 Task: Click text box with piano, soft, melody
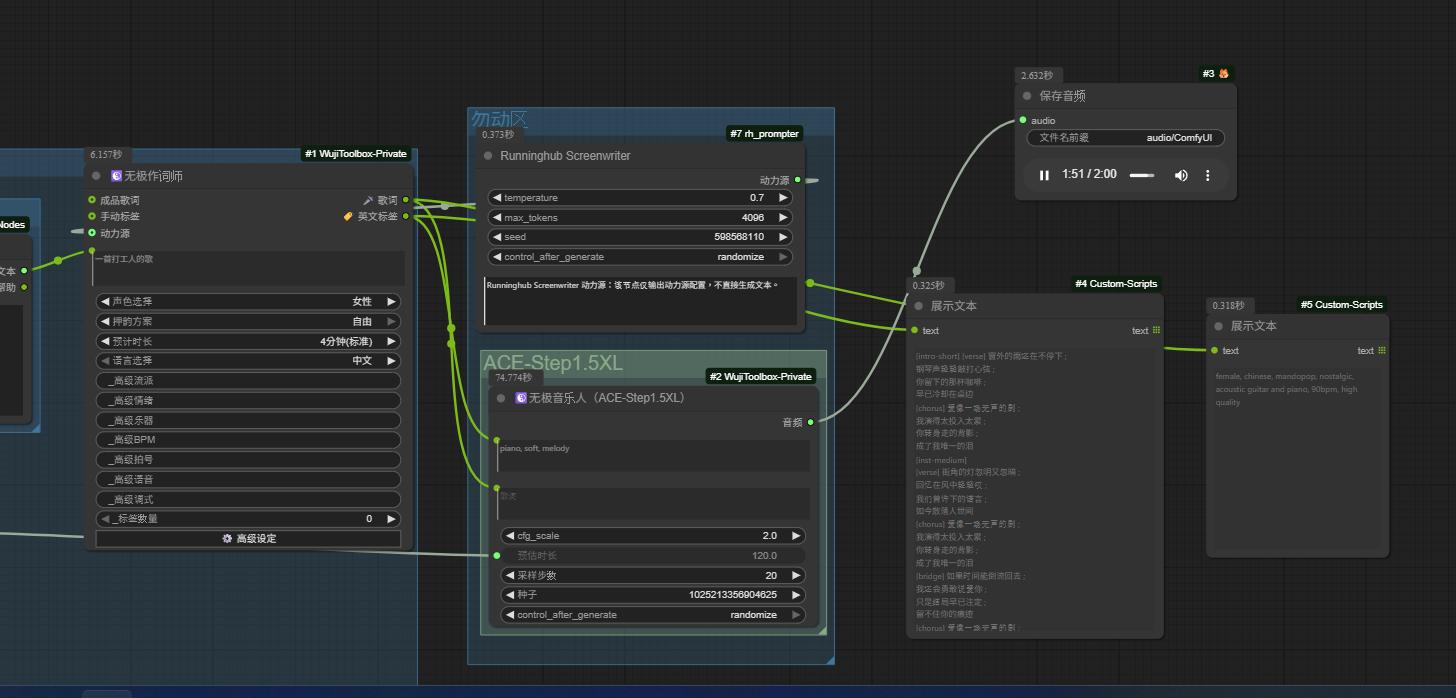tap(654, 455)
